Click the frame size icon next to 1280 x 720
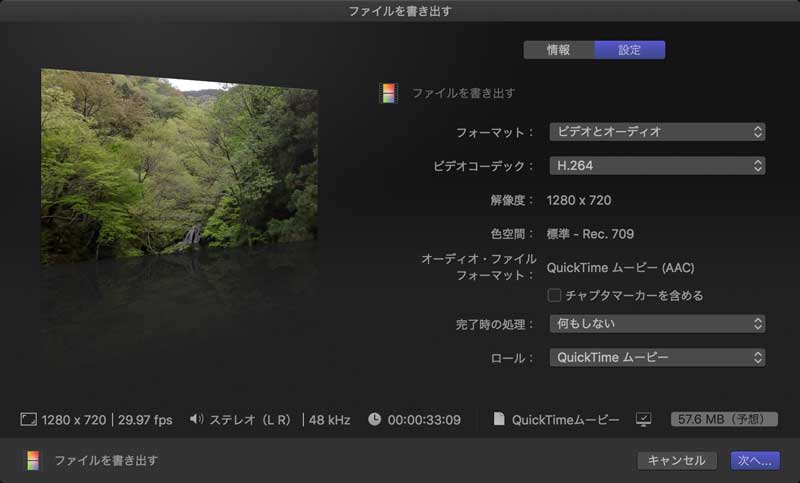The image size is (800, 483). point(28,420)
